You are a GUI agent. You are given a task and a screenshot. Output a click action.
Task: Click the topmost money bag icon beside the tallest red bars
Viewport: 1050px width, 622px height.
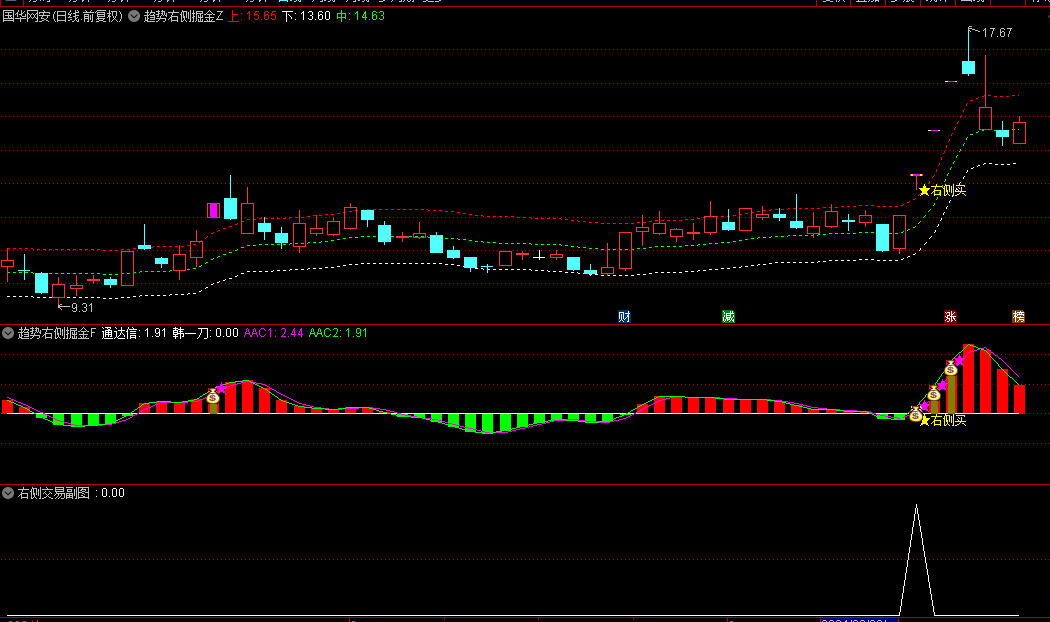coord(951,368)
